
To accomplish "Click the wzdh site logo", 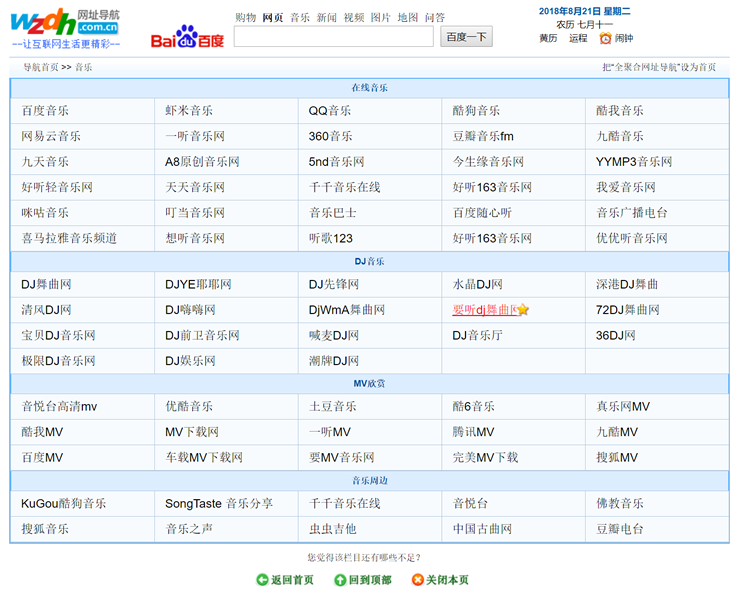I will tap(65, 28).
